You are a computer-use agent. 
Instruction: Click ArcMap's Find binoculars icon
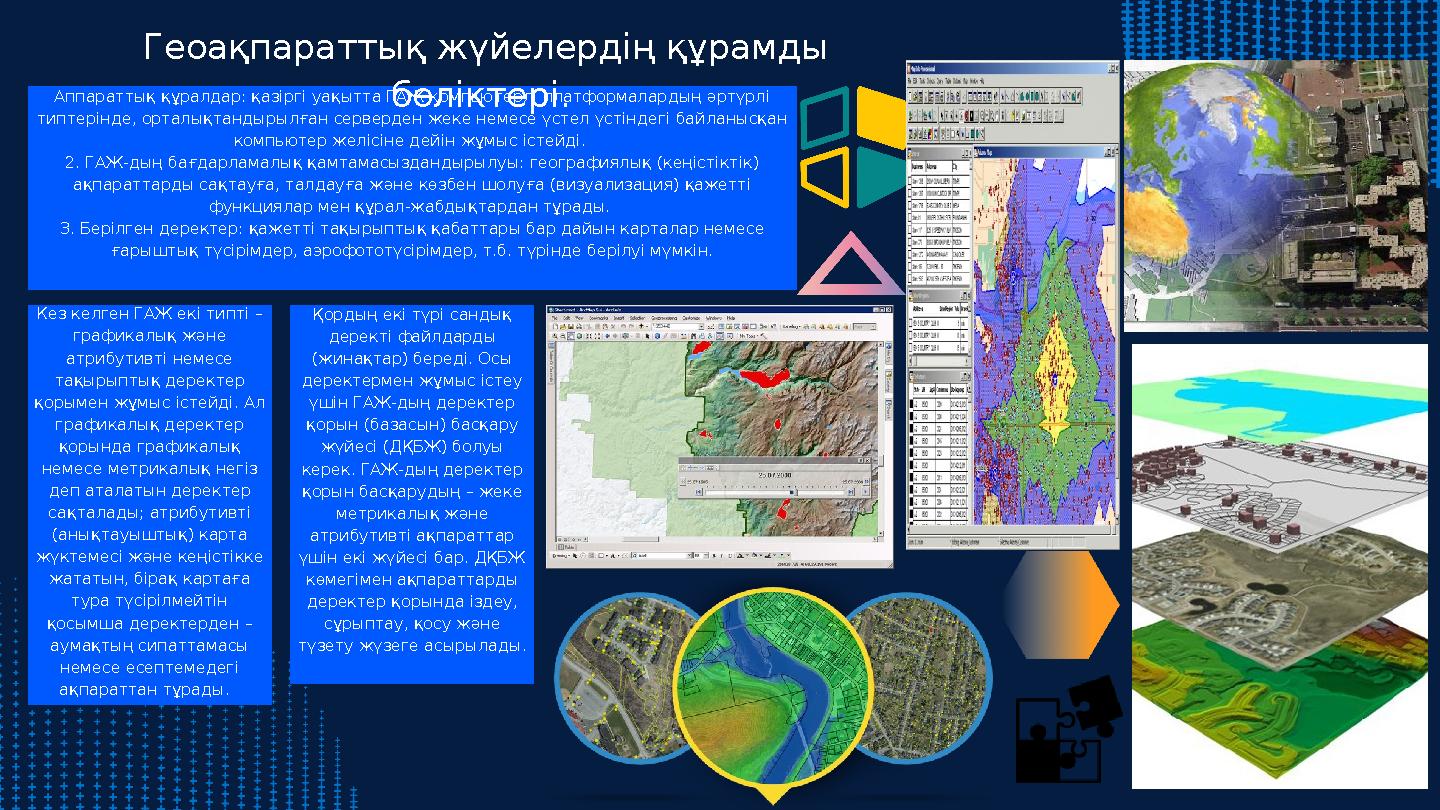click(693, 336)
